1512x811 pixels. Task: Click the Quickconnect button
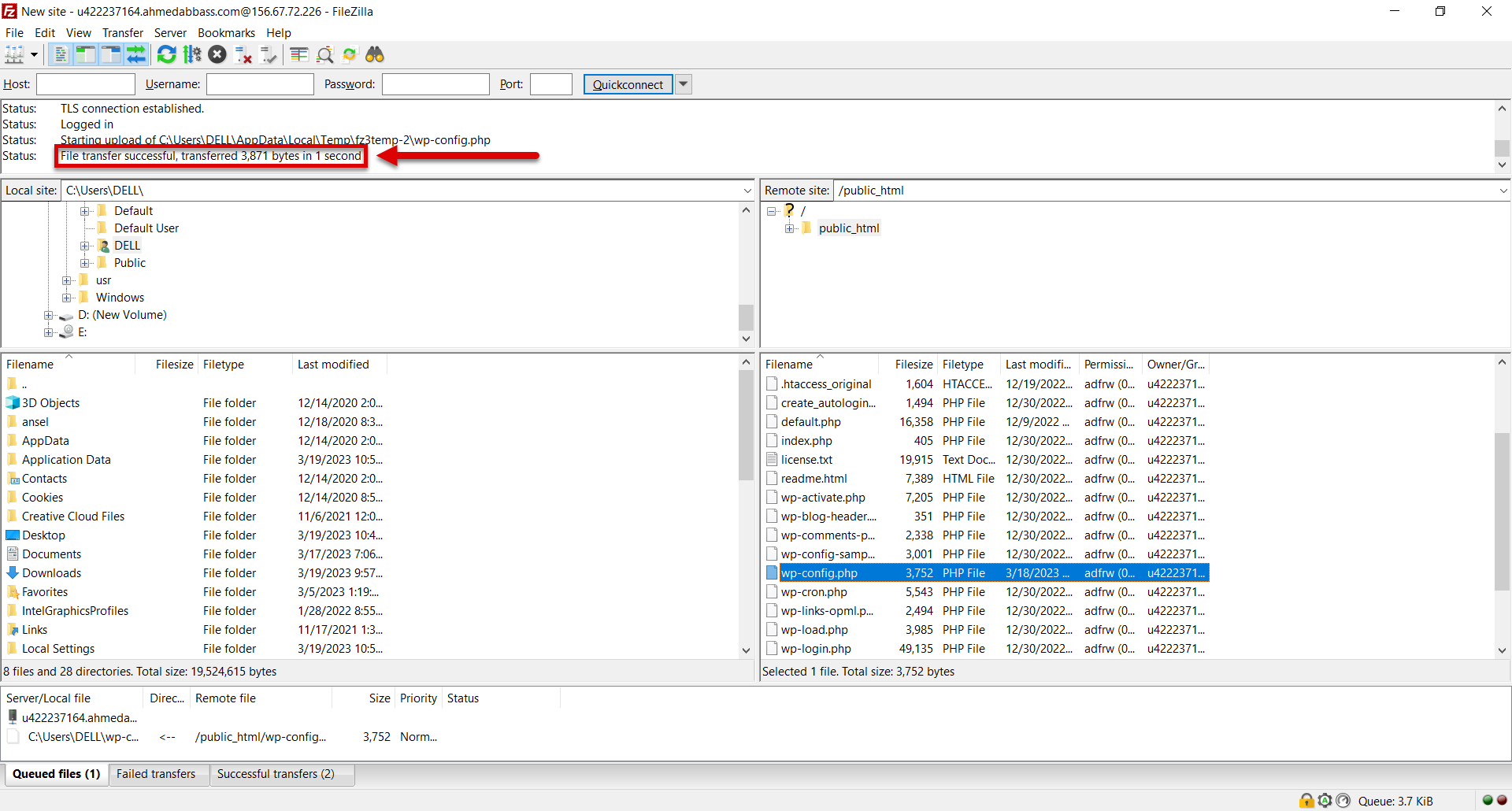pyautogui.click(x=628, y=84)
